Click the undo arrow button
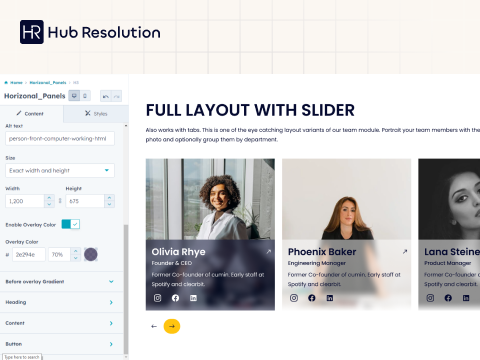The width and height of the screenshot is (480, 360). pyautogui.click(x=106, y=96)
